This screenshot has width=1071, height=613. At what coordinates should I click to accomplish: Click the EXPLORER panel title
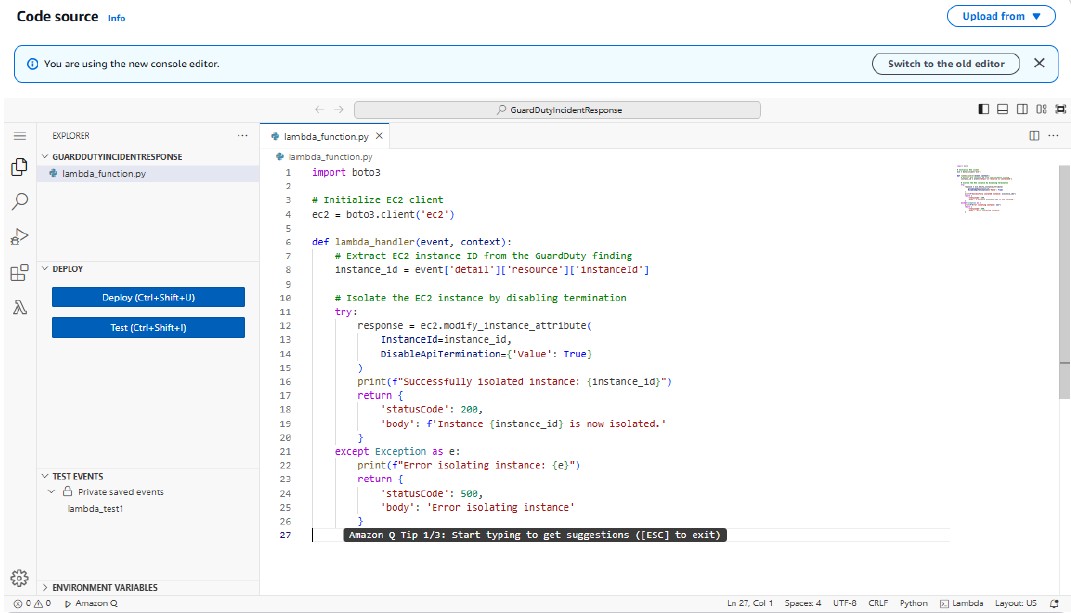71,136
